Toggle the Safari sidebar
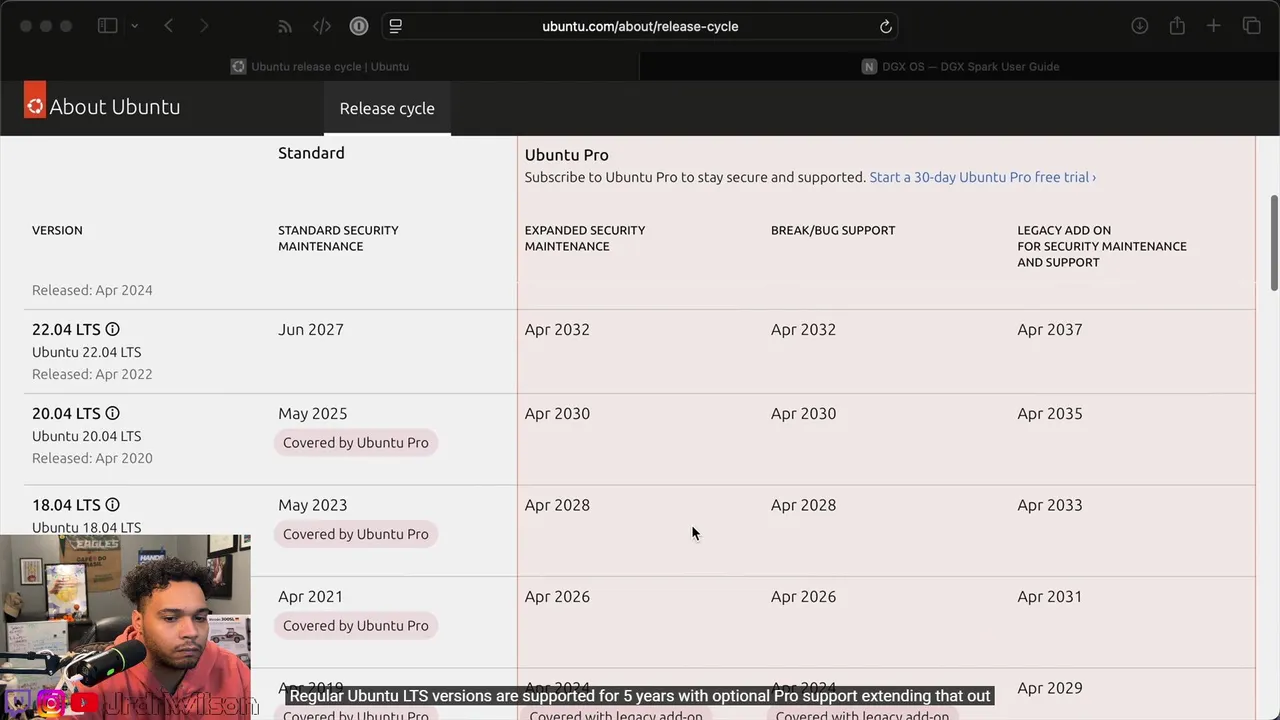This screenshot has width=1280, height=720. [x=107, y=26]
